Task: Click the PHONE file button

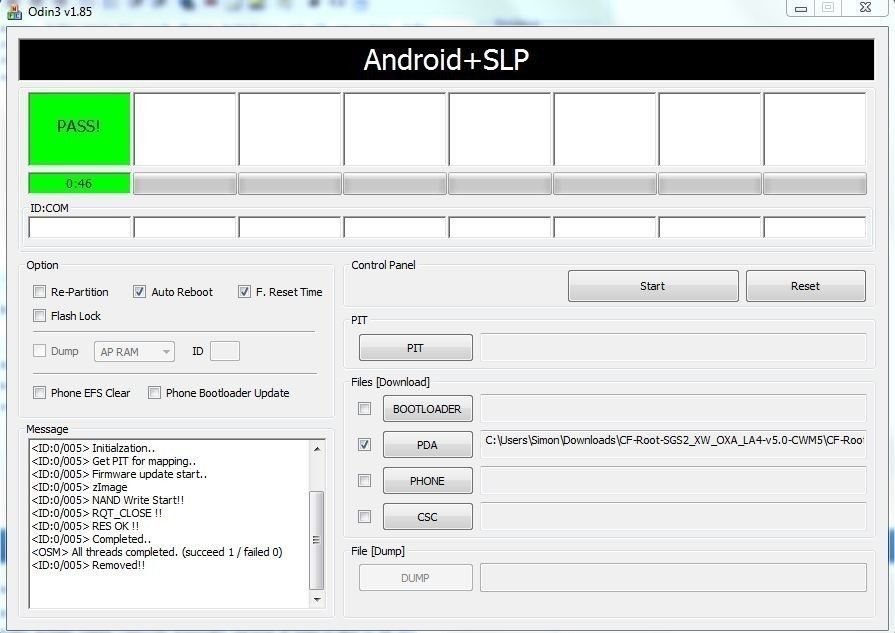Action: (428, 481)
